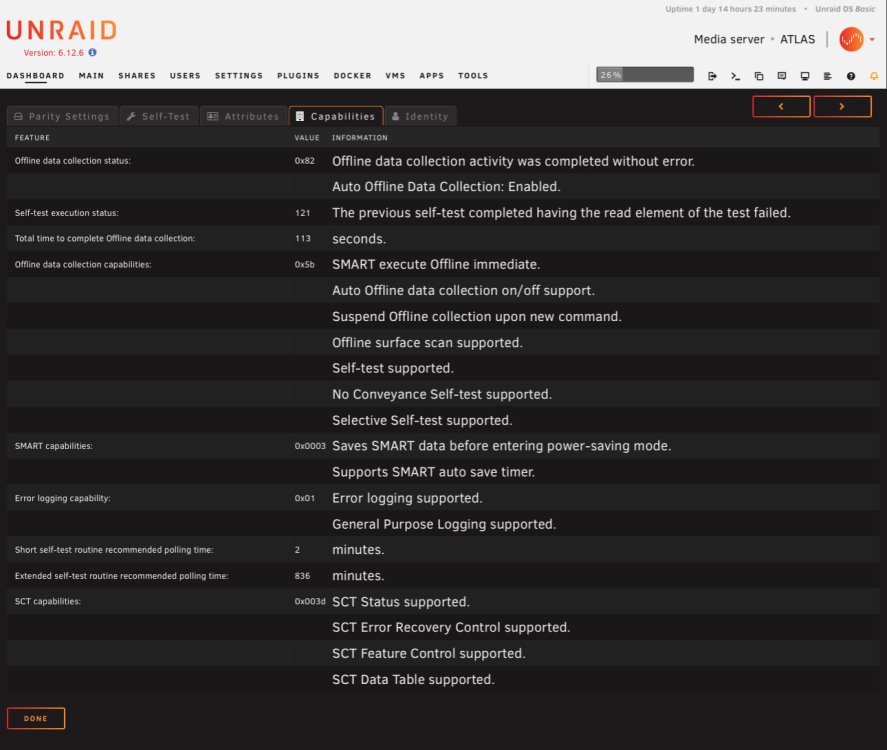Click the Media server description text
This screenshot has width=887, height=750.
pos(729,40)
